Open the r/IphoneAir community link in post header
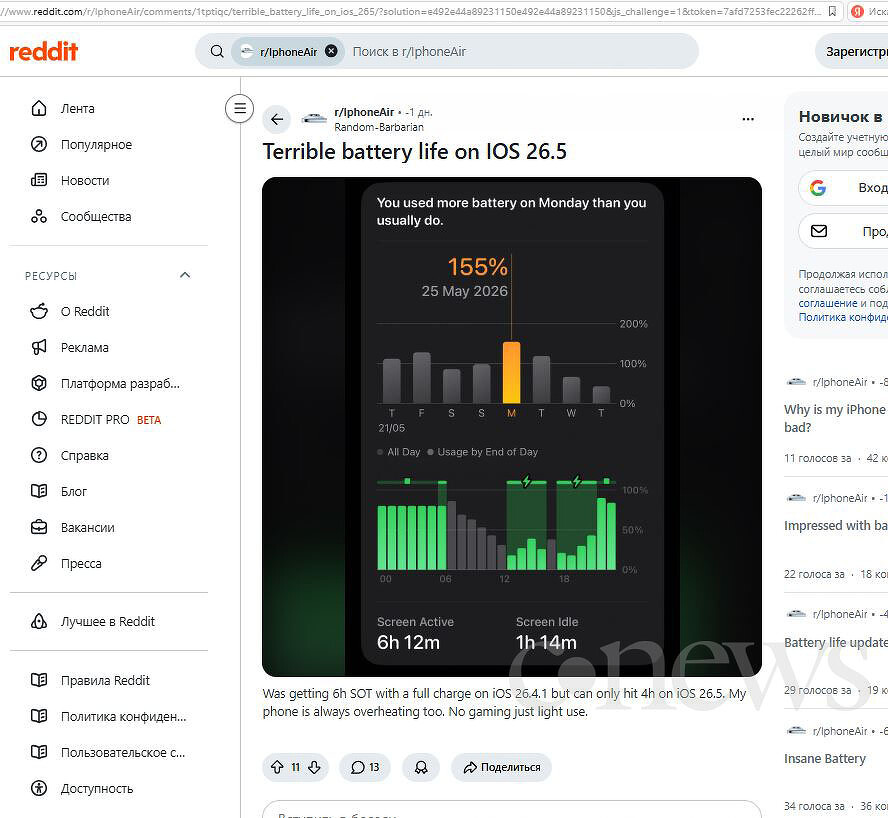The width and height of the screenshot is (888, 818). (x=364, y=112)
